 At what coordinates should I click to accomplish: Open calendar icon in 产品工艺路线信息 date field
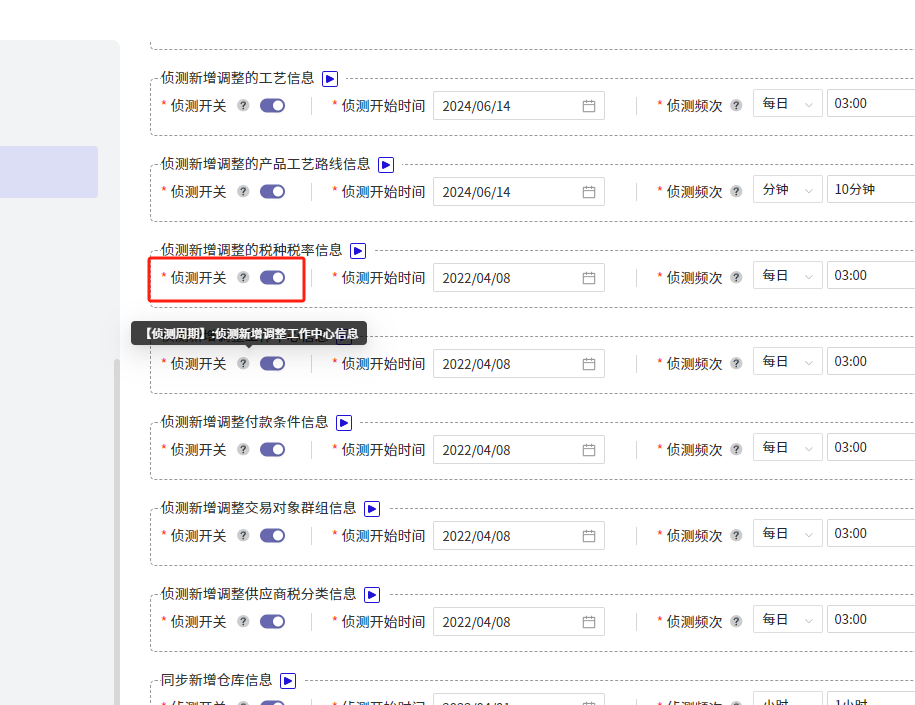(x=589, y=192)
